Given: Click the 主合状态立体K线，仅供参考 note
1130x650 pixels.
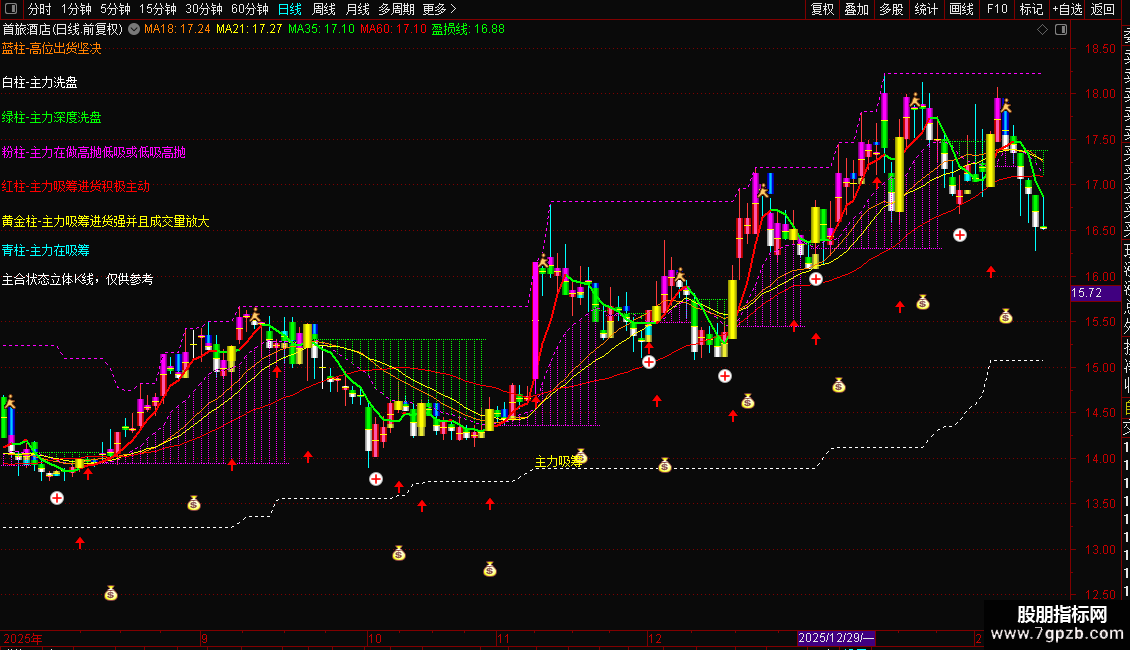Looking at the screenshot, I should click(x=77, y=280).
